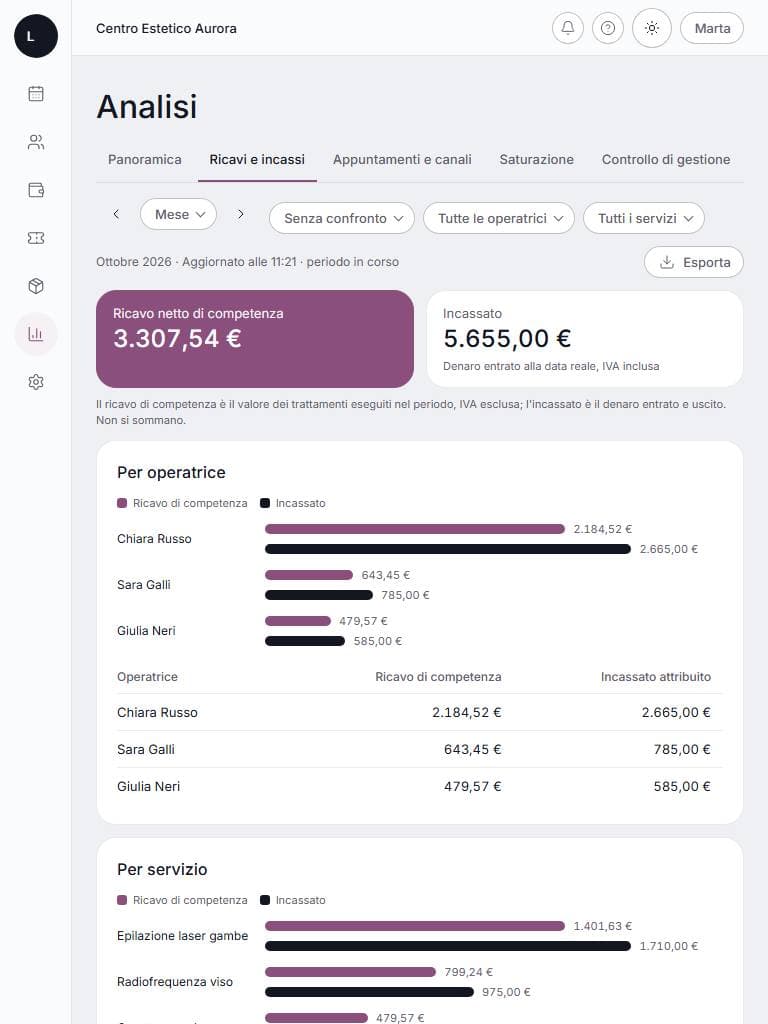Click Giulia Neri dark bar 585,00 €

[x=305, y=641]
